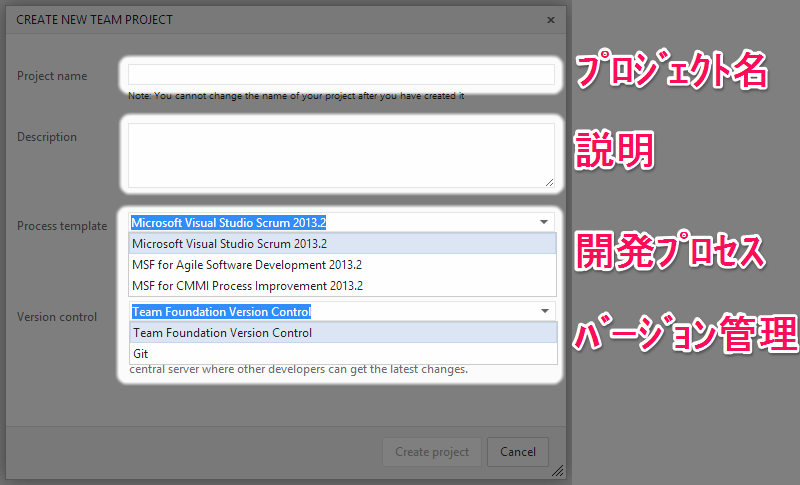Click the dialog corner resize handle

click(558, 471)
